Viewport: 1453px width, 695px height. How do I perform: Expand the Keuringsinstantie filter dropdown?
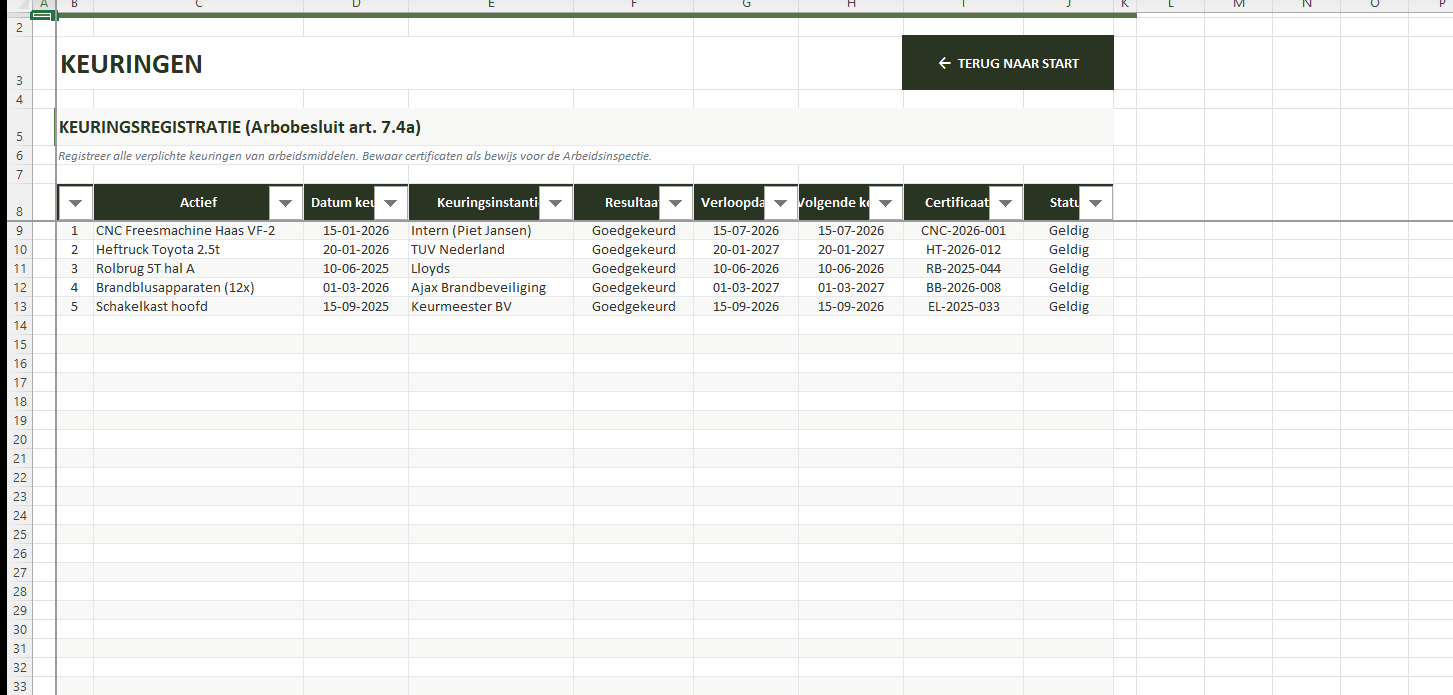[x=556, y=203]
